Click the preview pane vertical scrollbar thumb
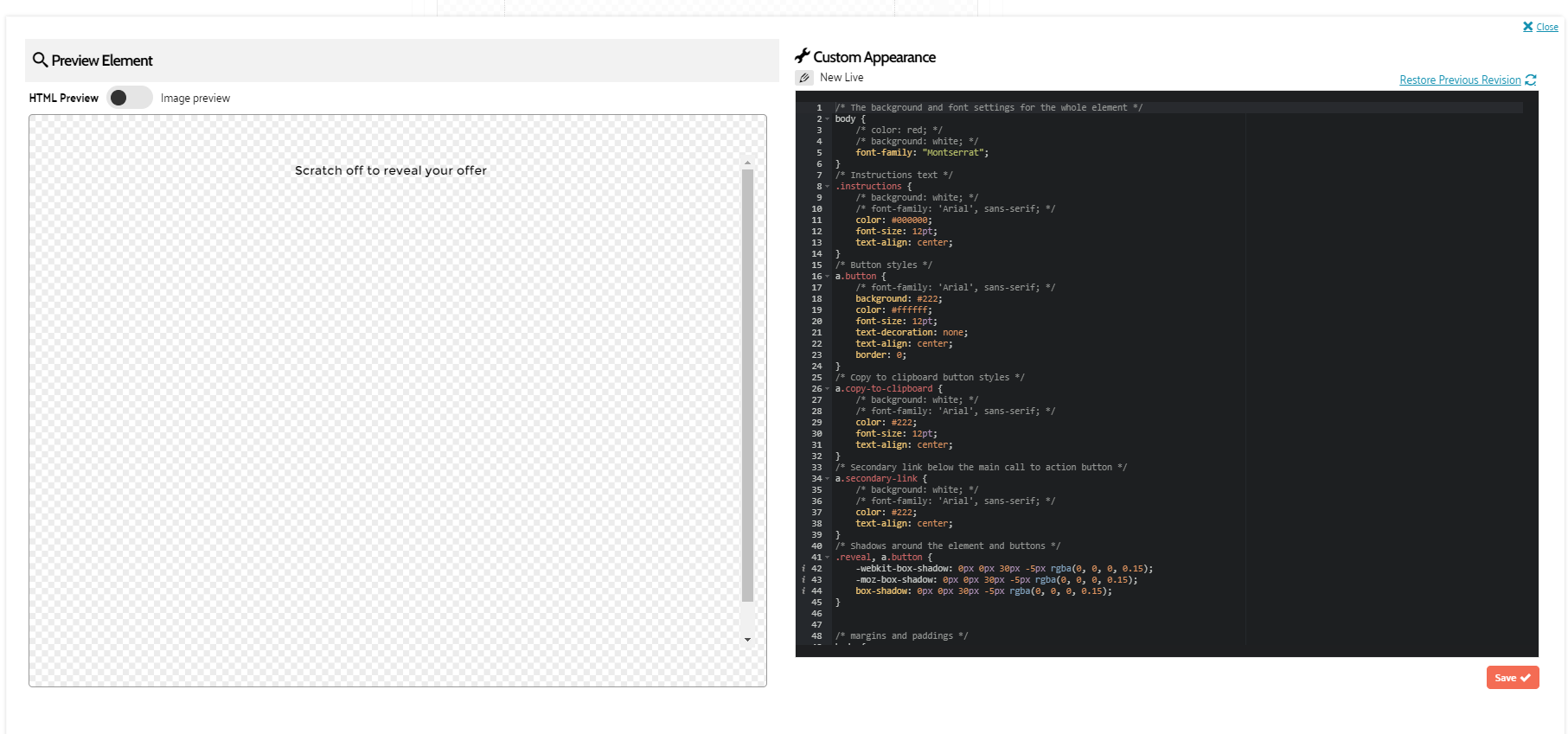 click(x=747, y=385)
